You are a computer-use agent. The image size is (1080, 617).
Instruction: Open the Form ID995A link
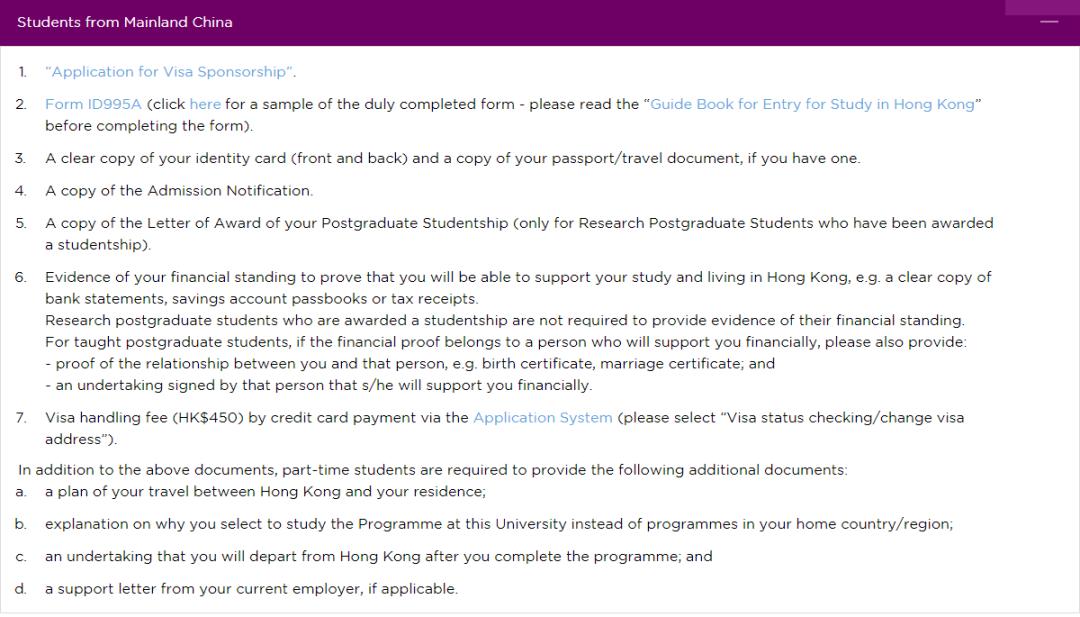[x=94, y=104]
